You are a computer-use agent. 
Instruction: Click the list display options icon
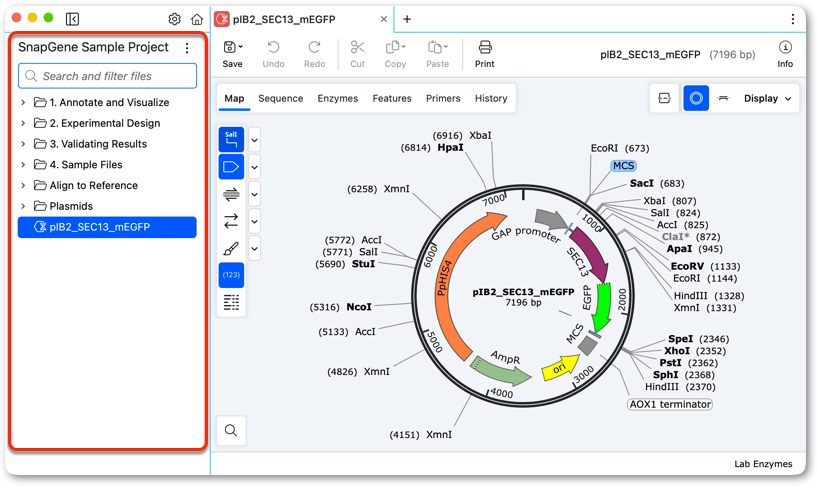(231, 302)
